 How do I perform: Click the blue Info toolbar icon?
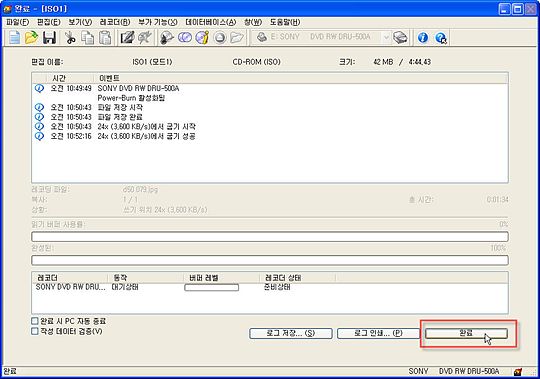[423, 38]
